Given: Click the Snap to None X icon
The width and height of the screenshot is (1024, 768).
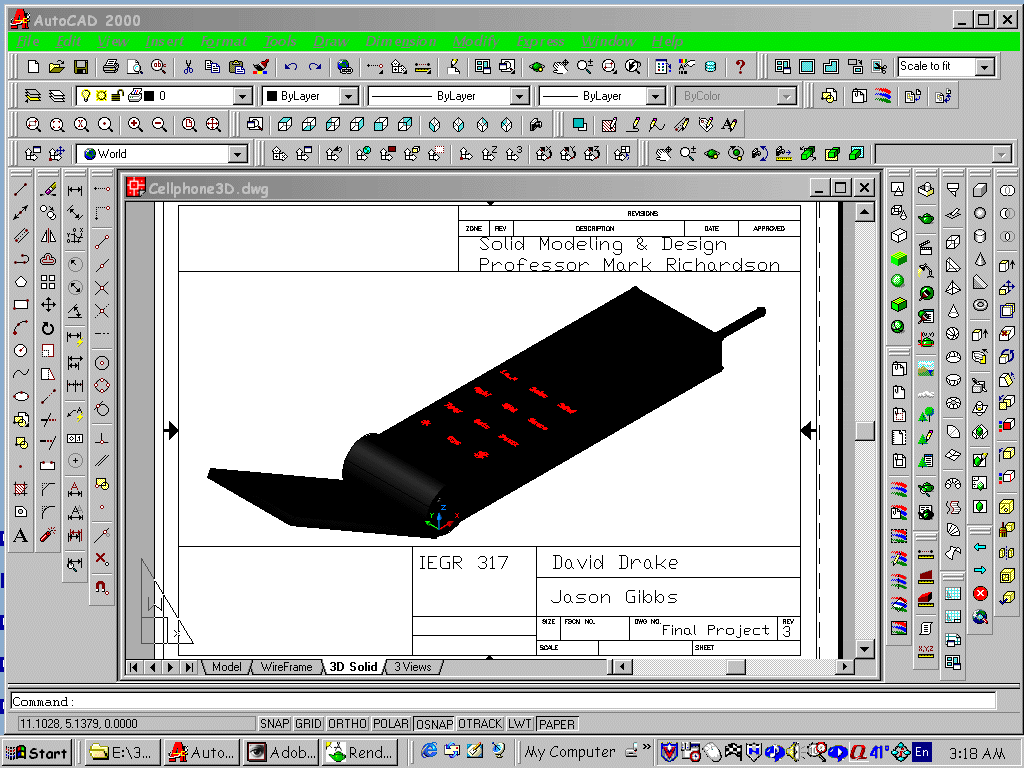Looking at the screenshot, I should [102, 558].
